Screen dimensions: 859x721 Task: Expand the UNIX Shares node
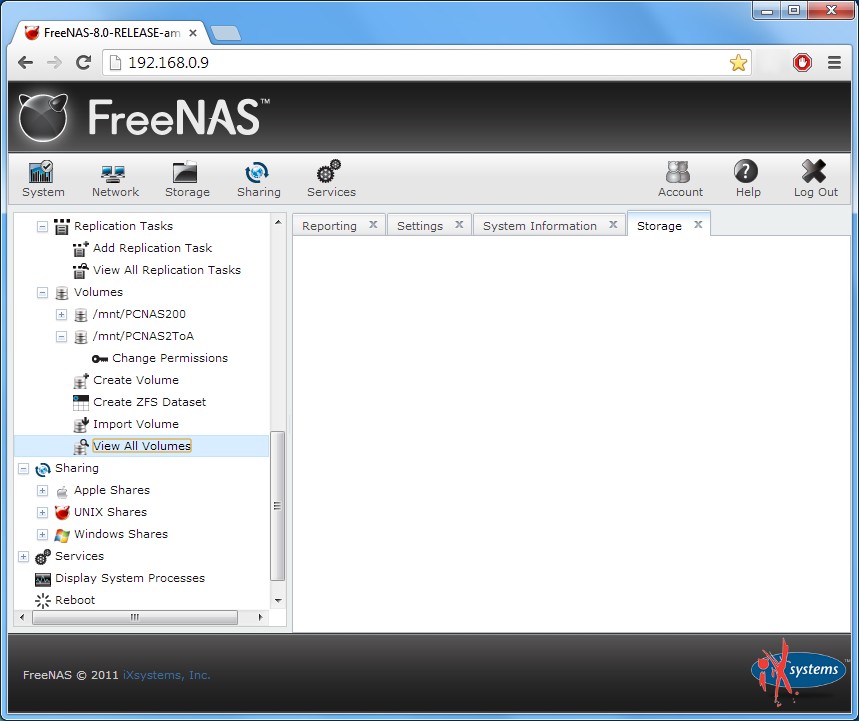click(x=42, y=512)
